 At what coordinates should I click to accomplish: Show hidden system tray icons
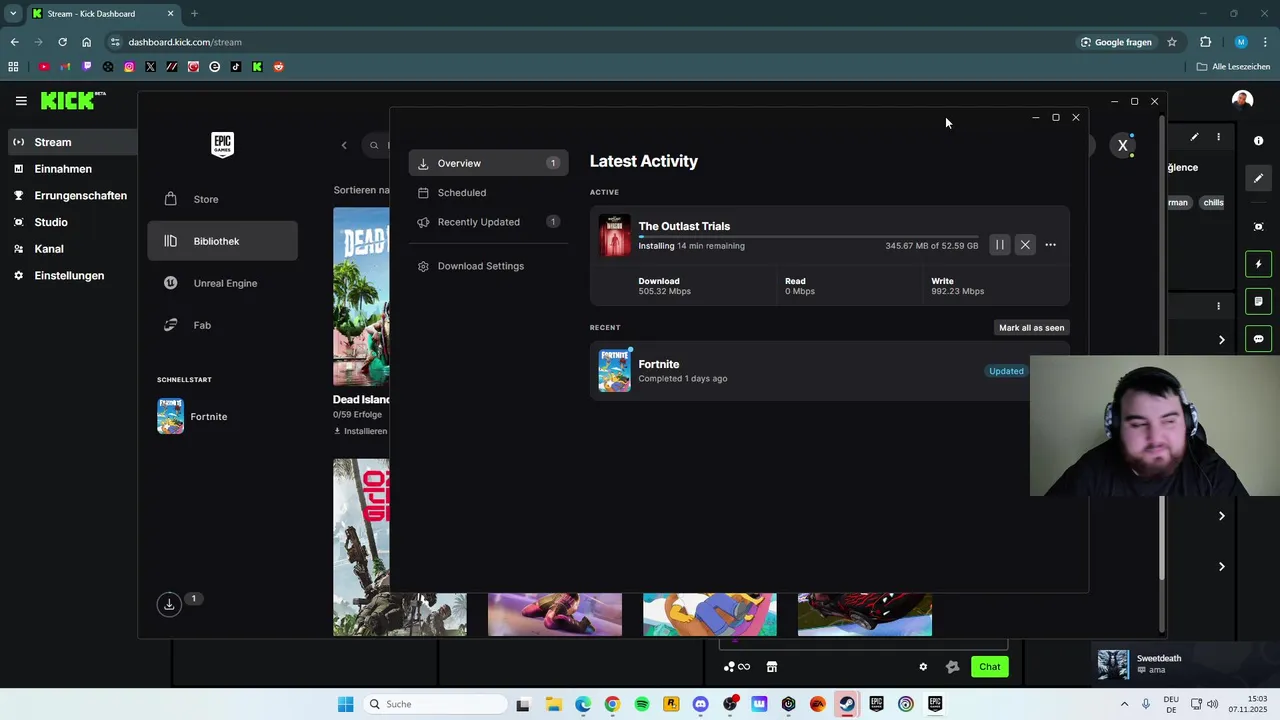click(x=1124, y=704)
